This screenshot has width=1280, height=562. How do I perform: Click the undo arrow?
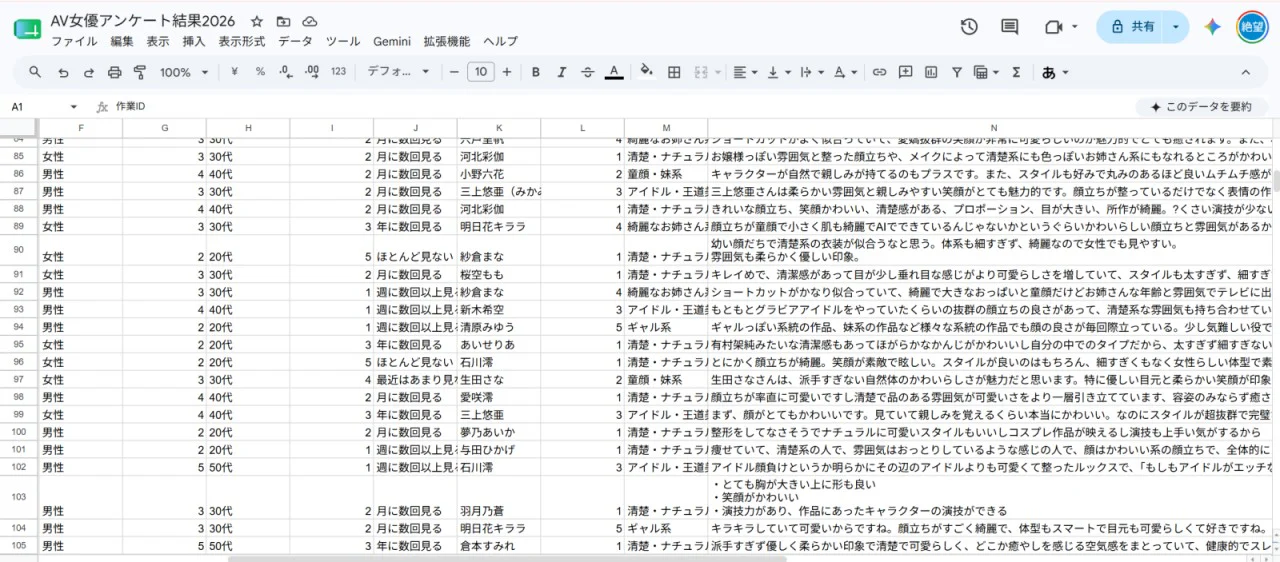(63, 72)
